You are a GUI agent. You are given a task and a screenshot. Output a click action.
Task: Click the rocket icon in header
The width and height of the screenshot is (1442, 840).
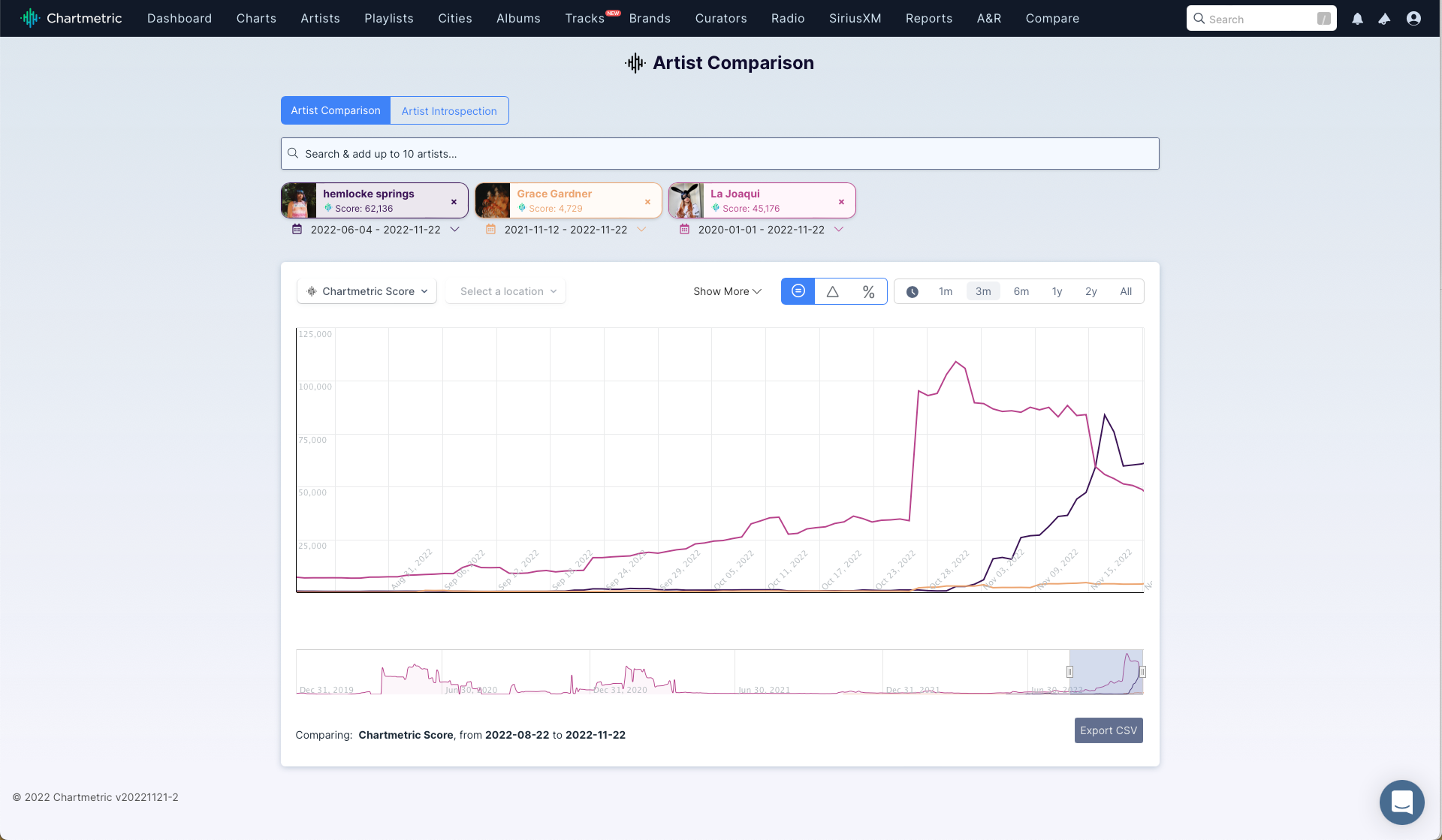click(x=1384, y=19)
